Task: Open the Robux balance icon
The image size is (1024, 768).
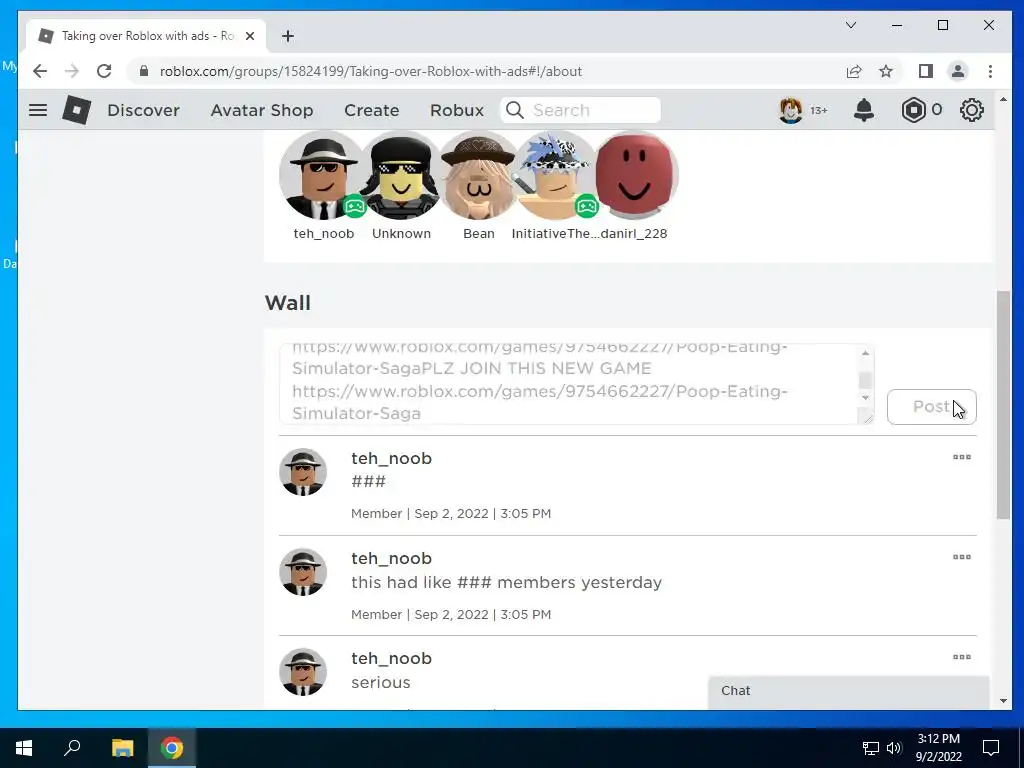Action: pos(913,110)
